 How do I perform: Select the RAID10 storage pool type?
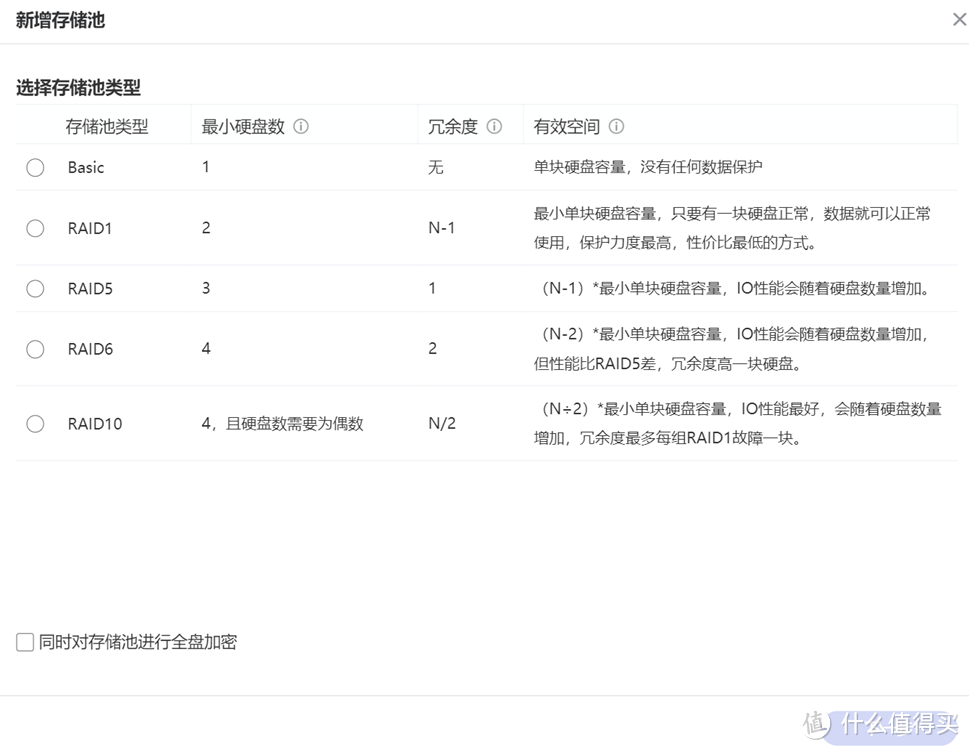tap(35, 423)
